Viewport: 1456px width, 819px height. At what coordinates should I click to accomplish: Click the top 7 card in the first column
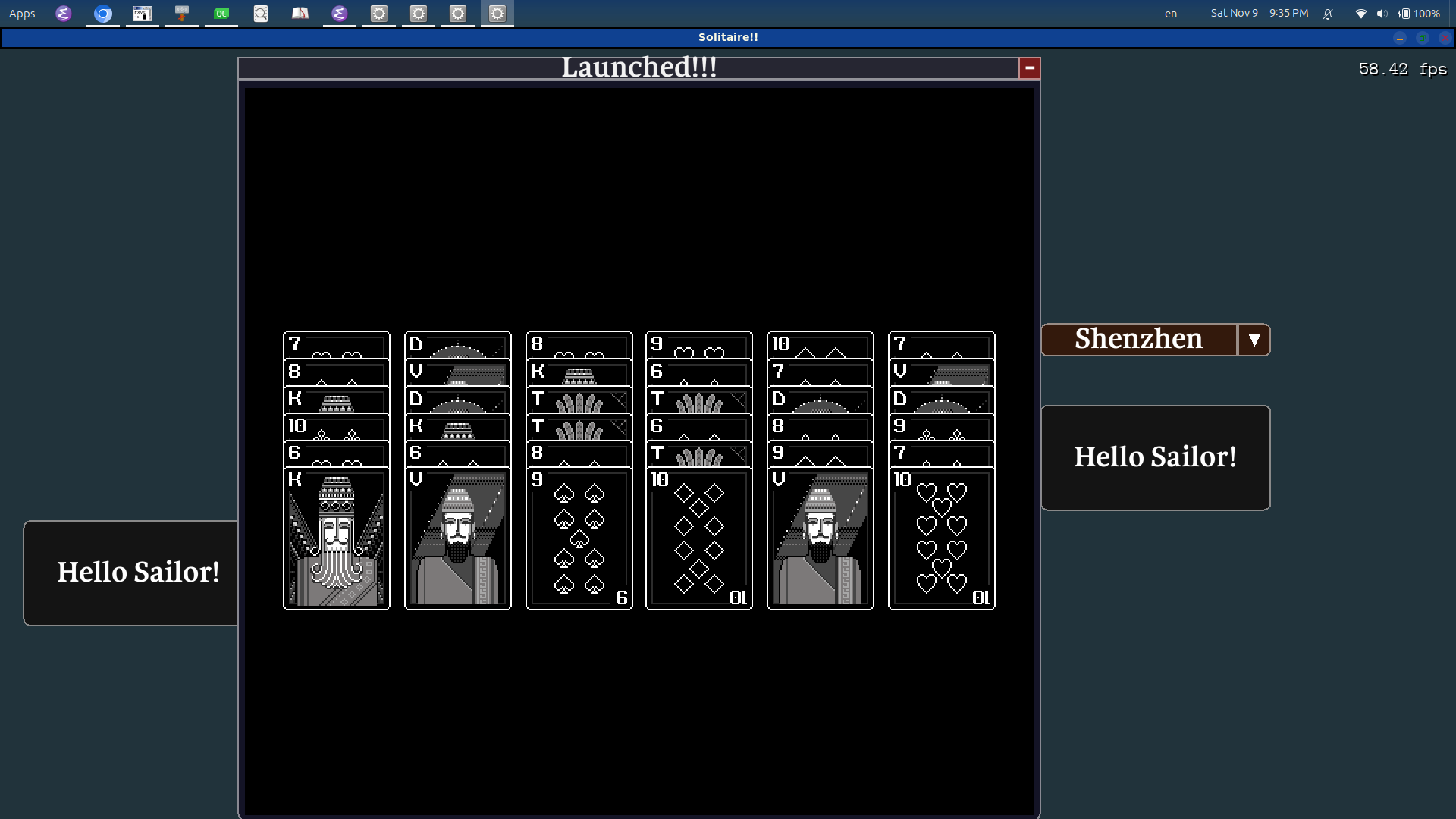[x=337, y=344]
